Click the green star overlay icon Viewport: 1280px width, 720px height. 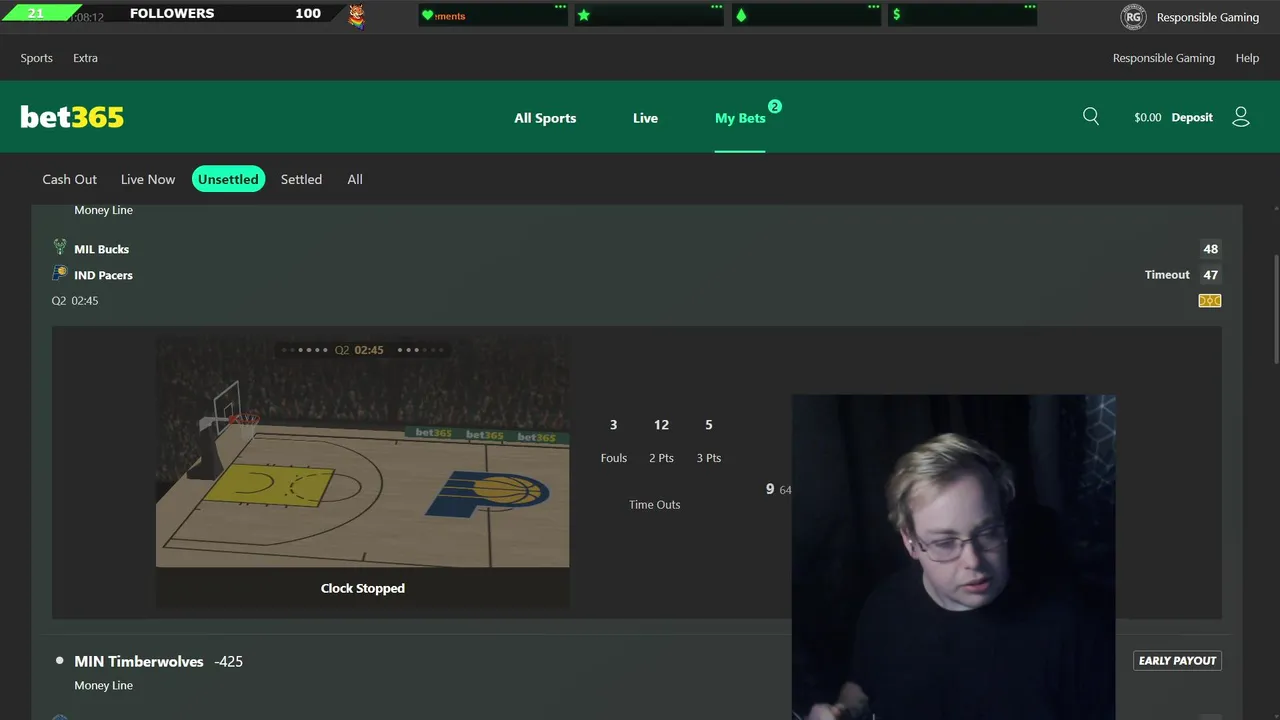point(584,15)
